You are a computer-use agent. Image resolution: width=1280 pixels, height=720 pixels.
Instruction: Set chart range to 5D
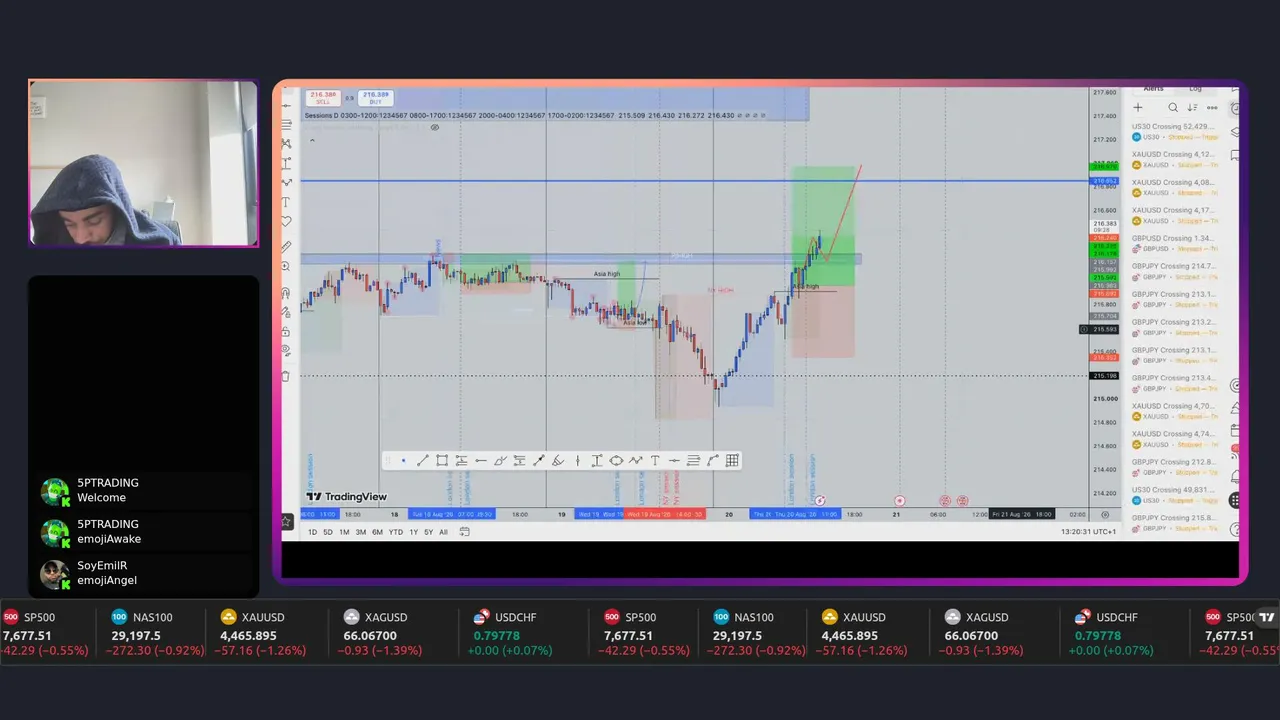328,532
